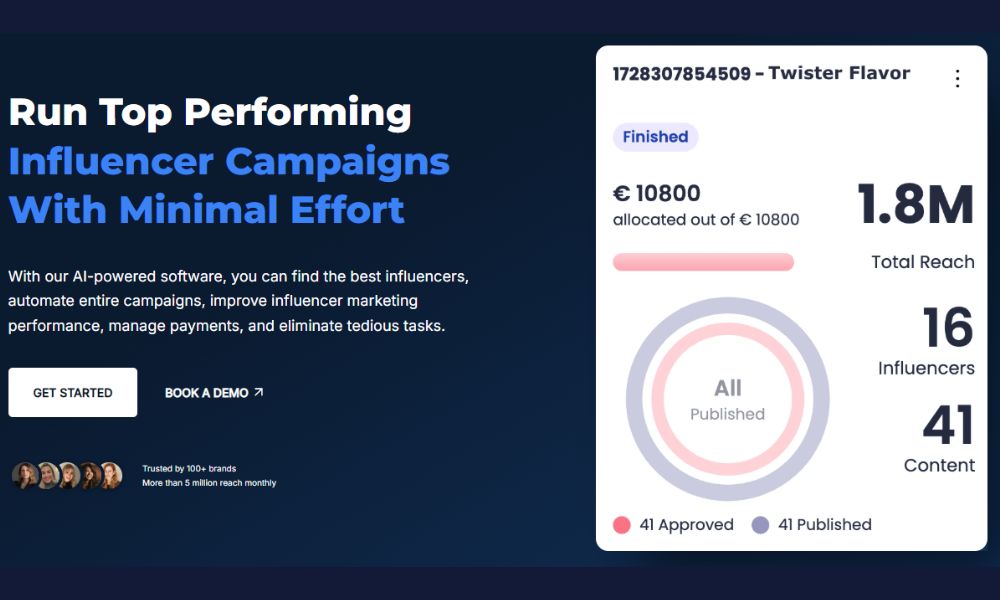Click the 41 Published legend label
1000x600 pixels.
coord(825,525)
